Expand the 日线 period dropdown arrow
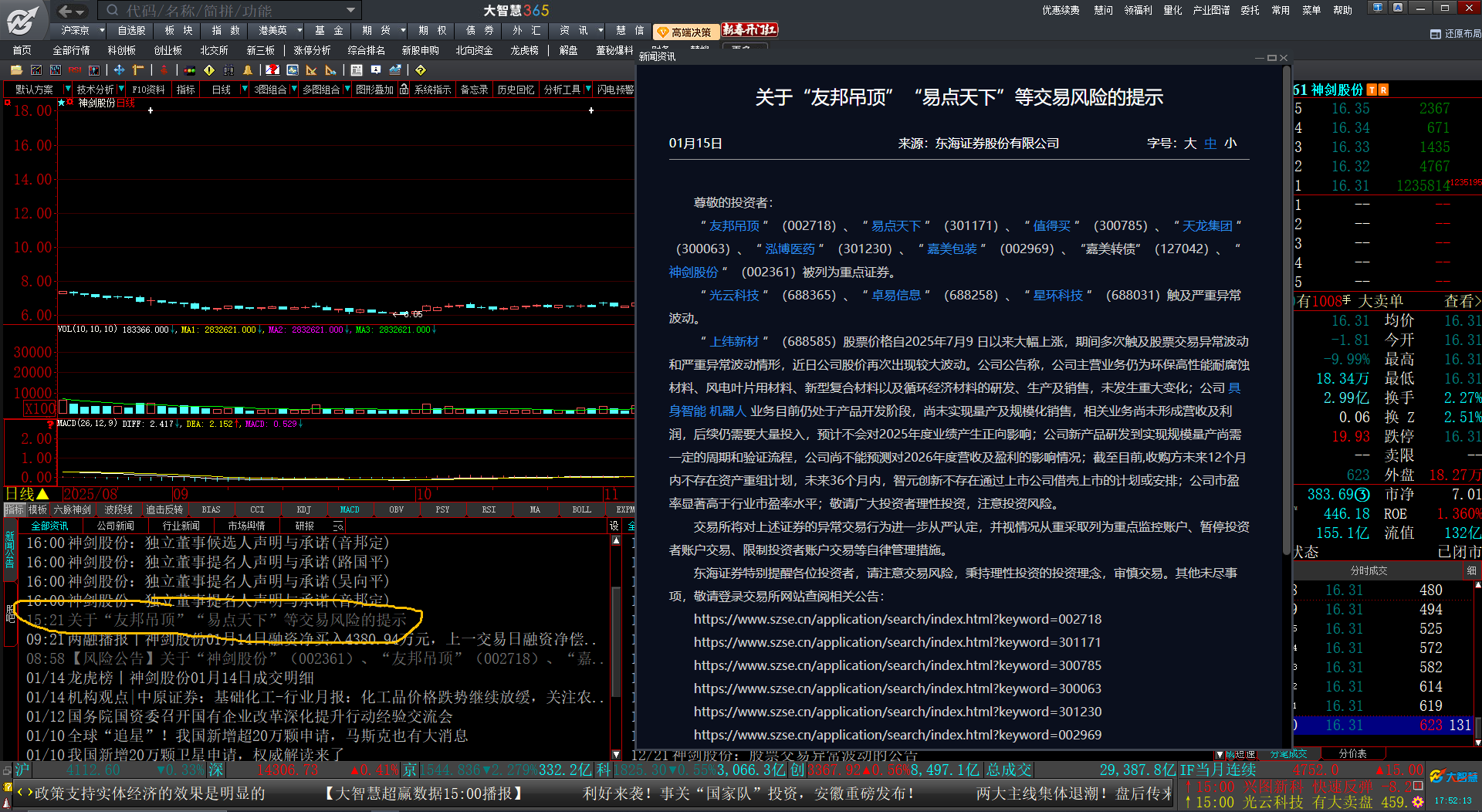The image size is (1482, 812). coord(245,90)
